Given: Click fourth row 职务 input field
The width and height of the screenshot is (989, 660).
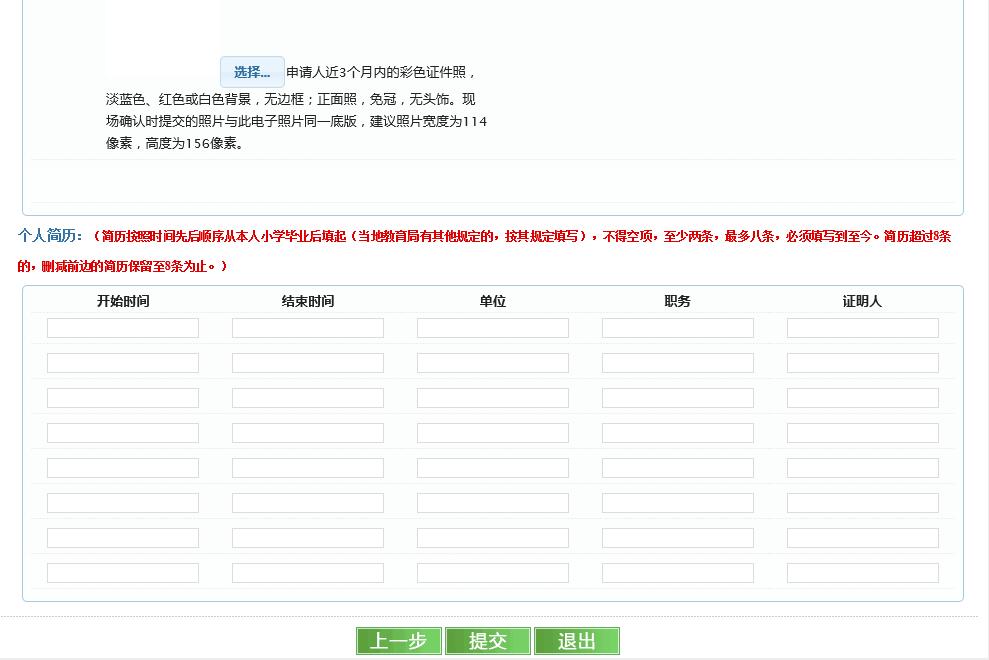Looking at the screenshot, I should (x=678, y=433).
